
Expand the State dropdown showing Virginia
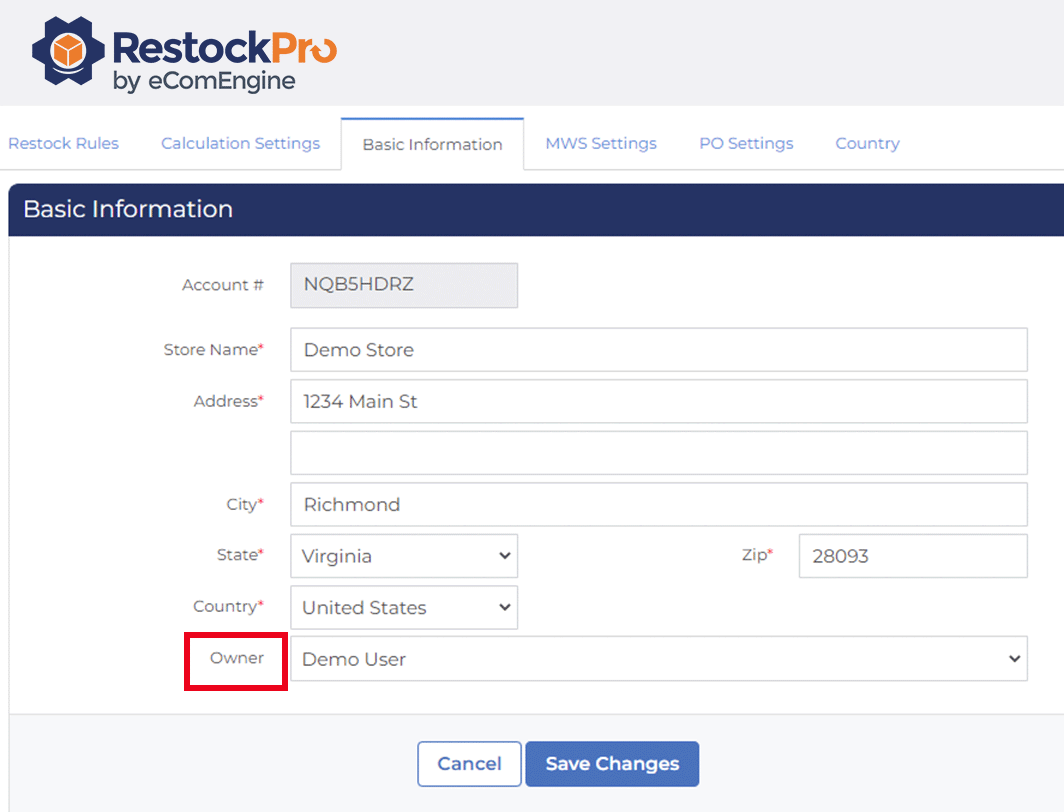pyautogui.click(x=404, y=556)
